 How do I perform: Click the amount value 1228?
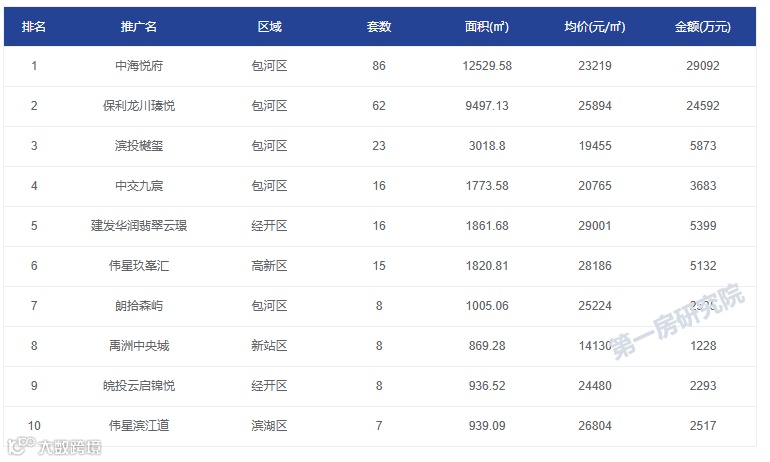703,346
